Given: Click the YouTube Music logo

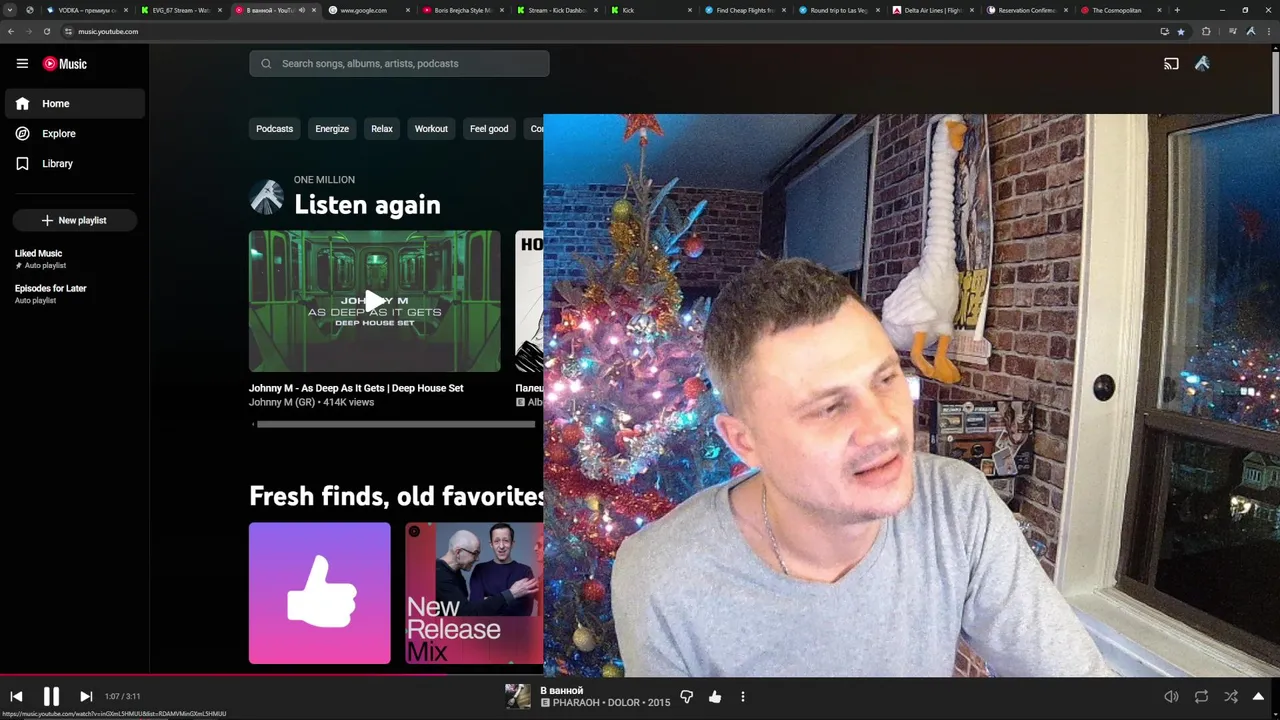Looking at the screenshot, I should coord(65,63).
